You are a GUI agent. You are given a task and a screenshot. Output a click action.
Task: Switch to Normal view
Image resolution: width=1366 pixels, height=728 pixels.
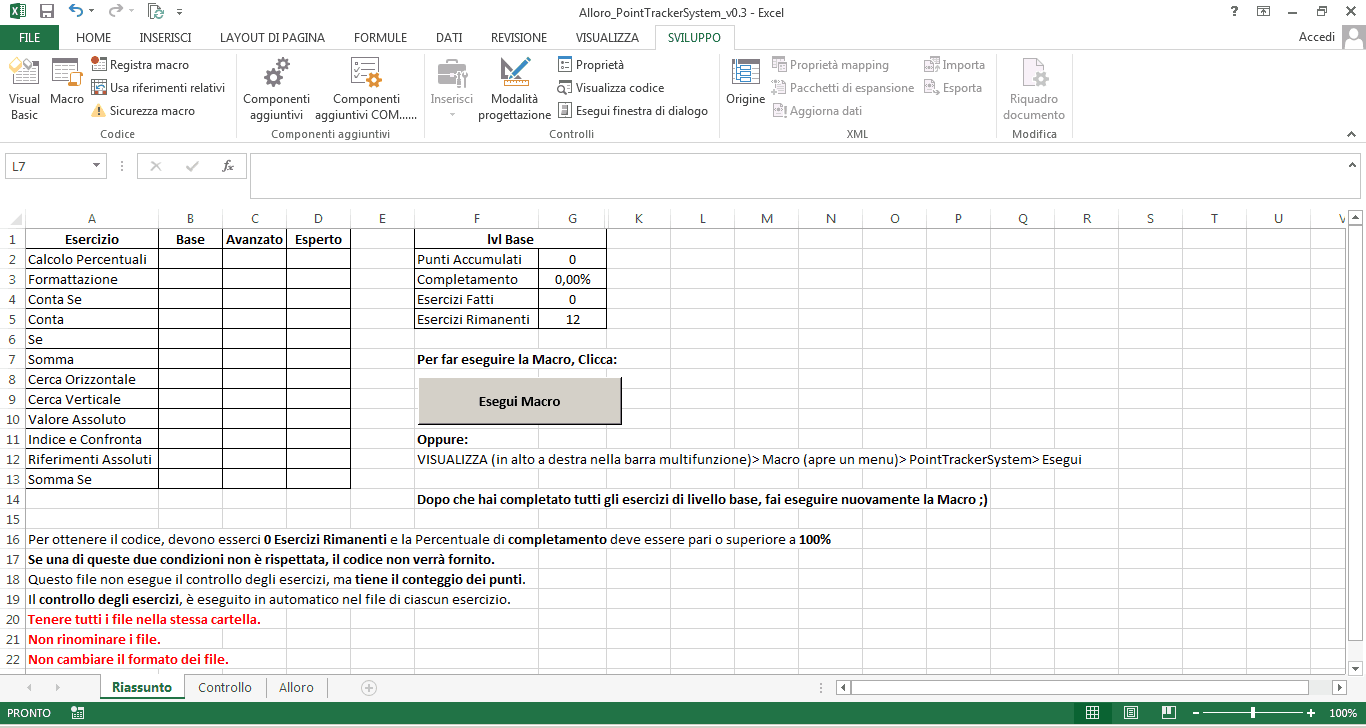1093,713
